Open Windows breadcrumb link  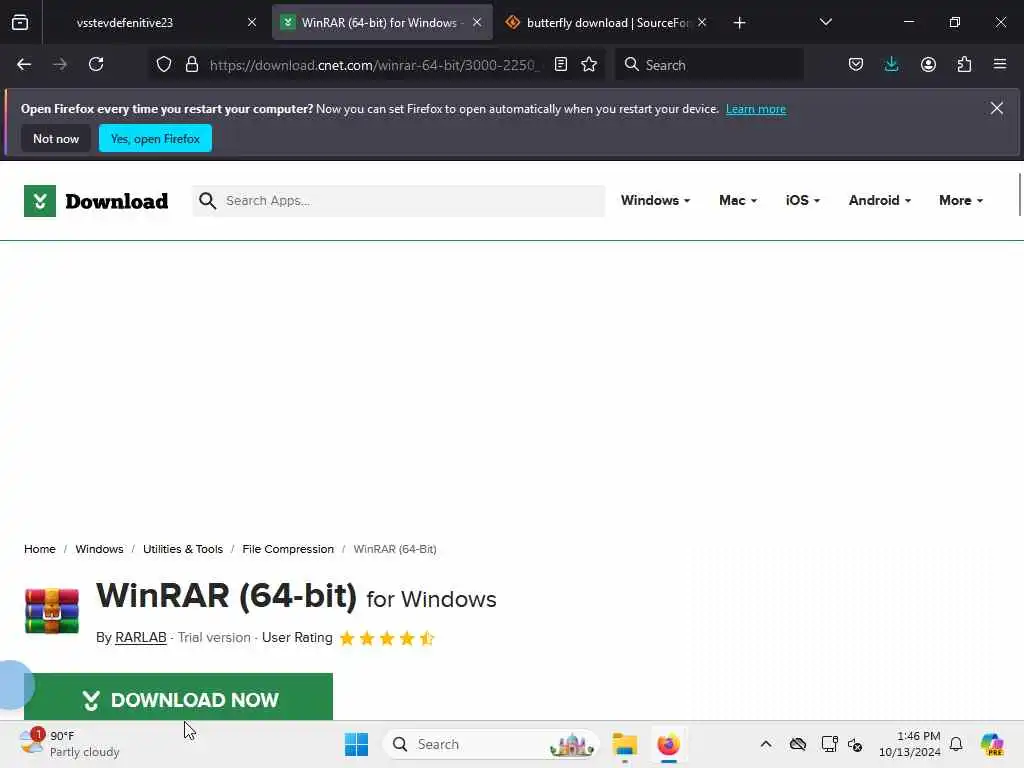click(99, 549)
